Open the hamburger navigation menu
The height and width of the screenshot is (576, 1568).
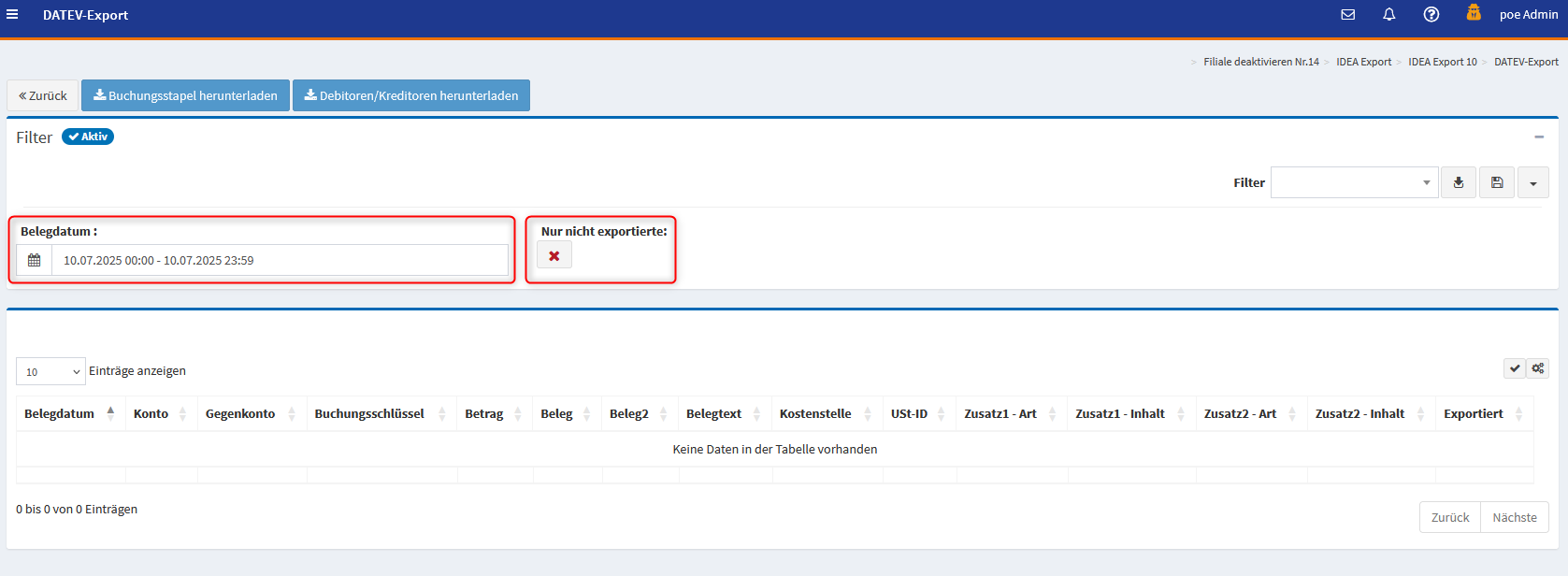point(12,15)
